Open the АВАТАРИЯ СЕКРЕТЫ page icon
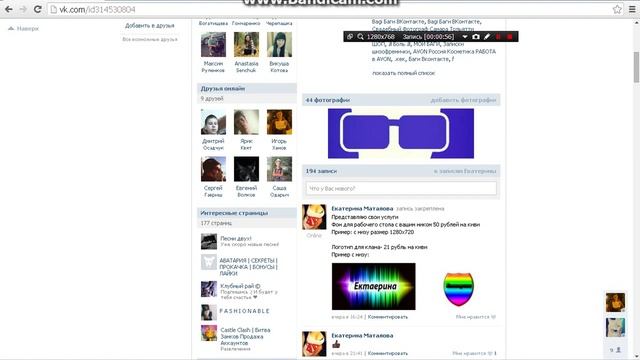 (x=209, y=262)
